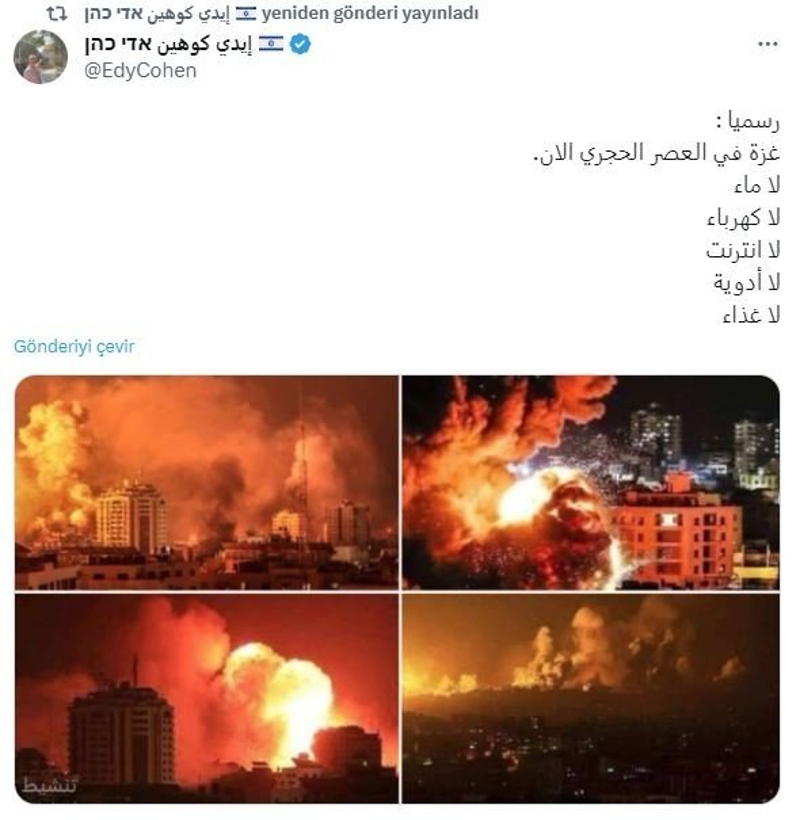Click the first Arabic line of the tweet text
800x820 pixels.
click(748, 121)
